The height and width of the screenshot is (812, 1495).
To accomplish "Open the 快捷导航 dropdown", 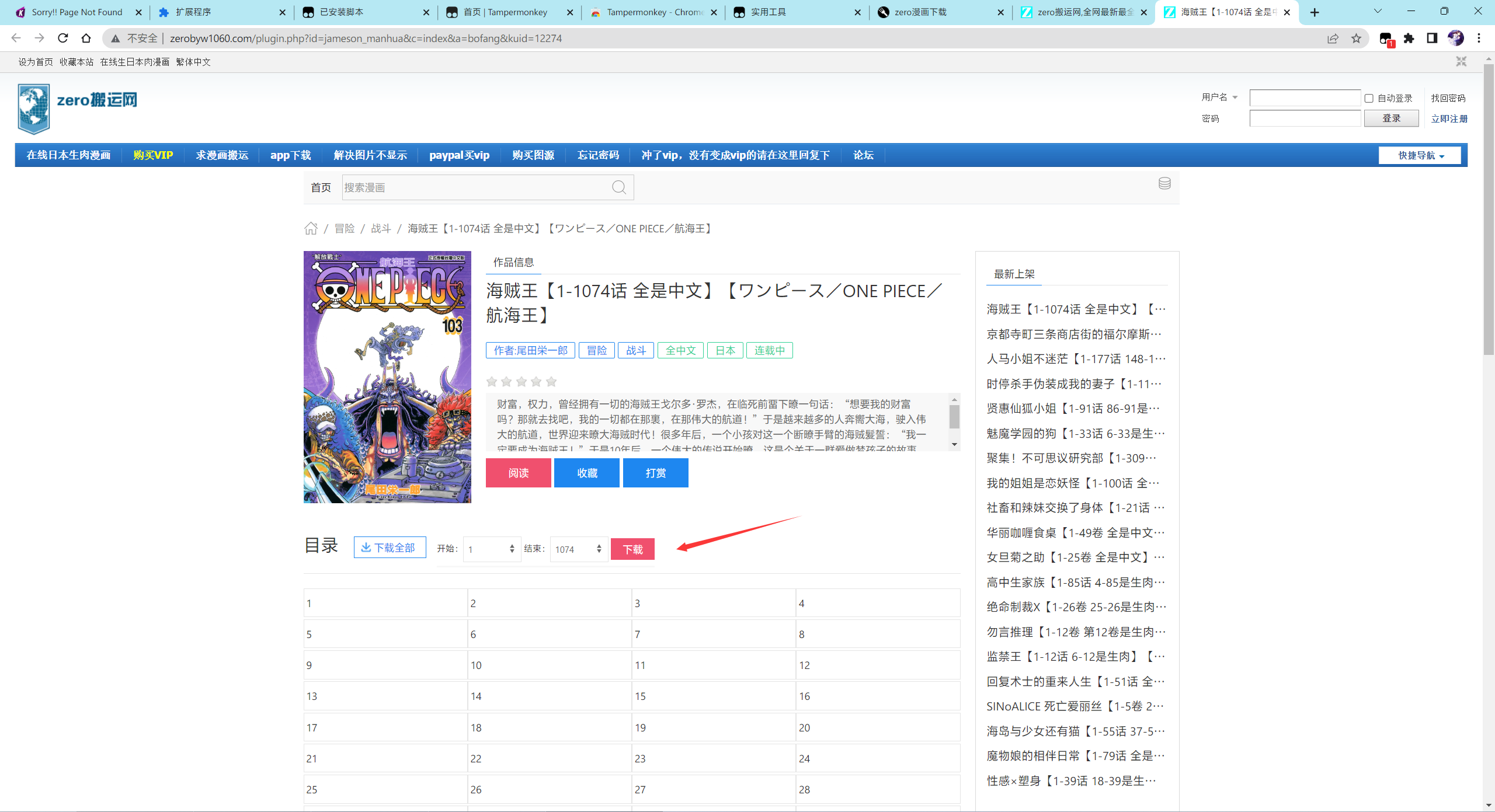I will click(x=1420, y=155).
